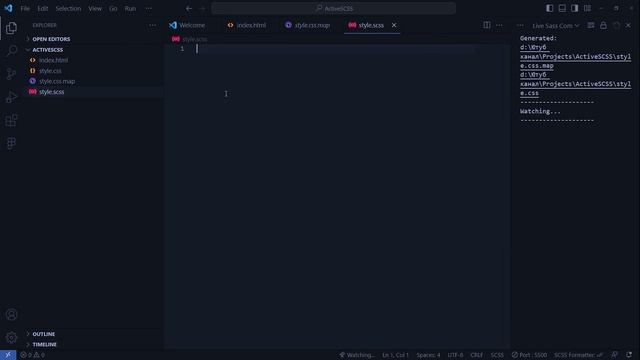The width and height of the screenshot is (640, 360).
Task: Go back in navigation history
Action: click(x=189, y=8)
